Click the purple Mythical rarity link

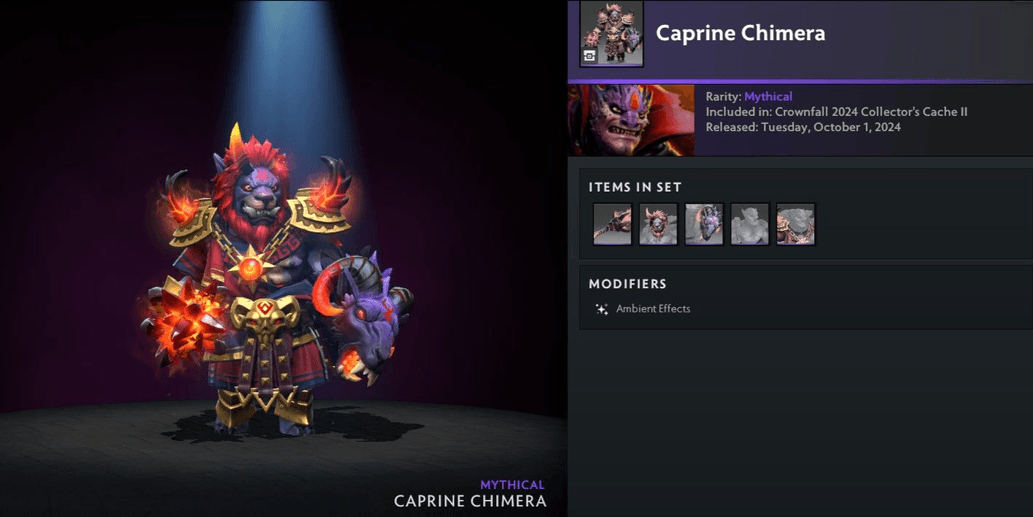768,96
